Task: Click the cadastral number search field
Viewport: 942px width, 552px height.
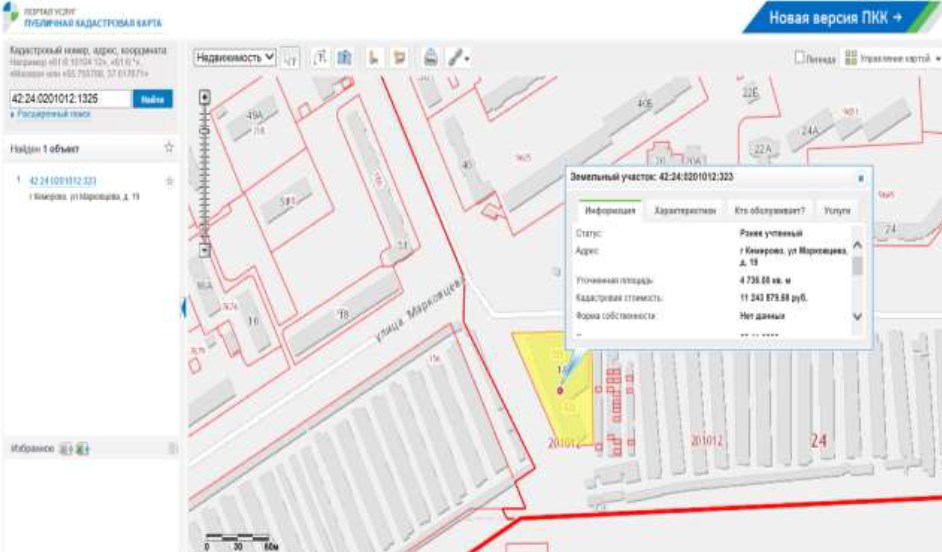Action: pos(68,100)
